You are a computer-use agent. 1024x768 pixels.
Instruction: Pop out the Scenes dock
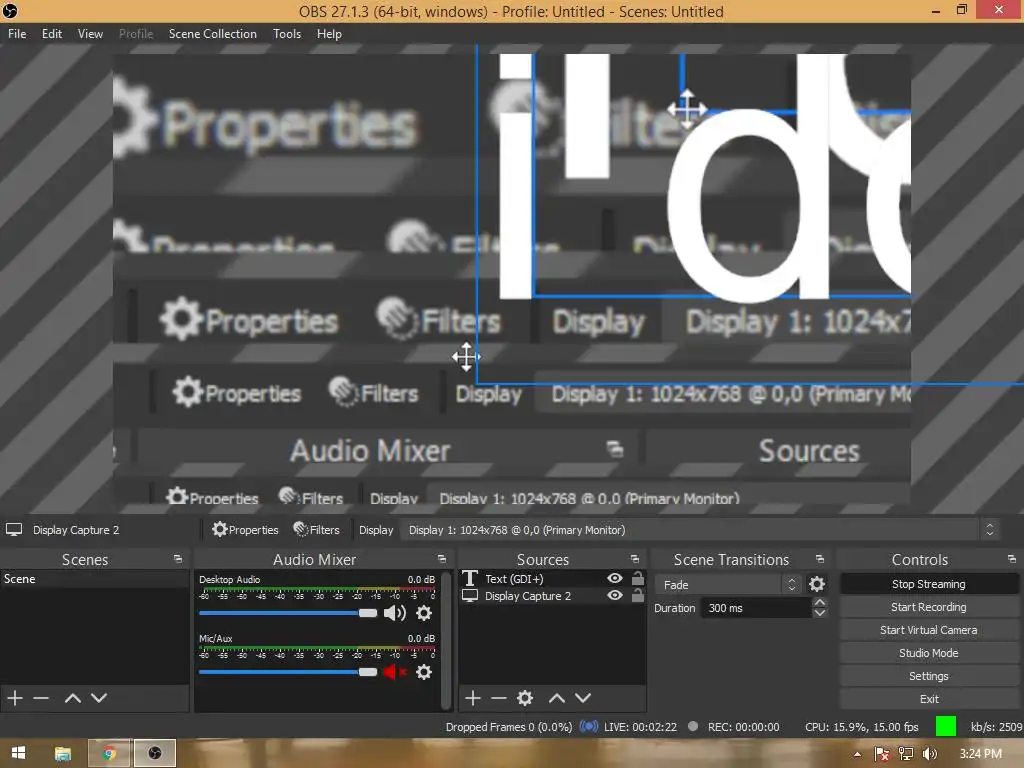coord(178,559)
